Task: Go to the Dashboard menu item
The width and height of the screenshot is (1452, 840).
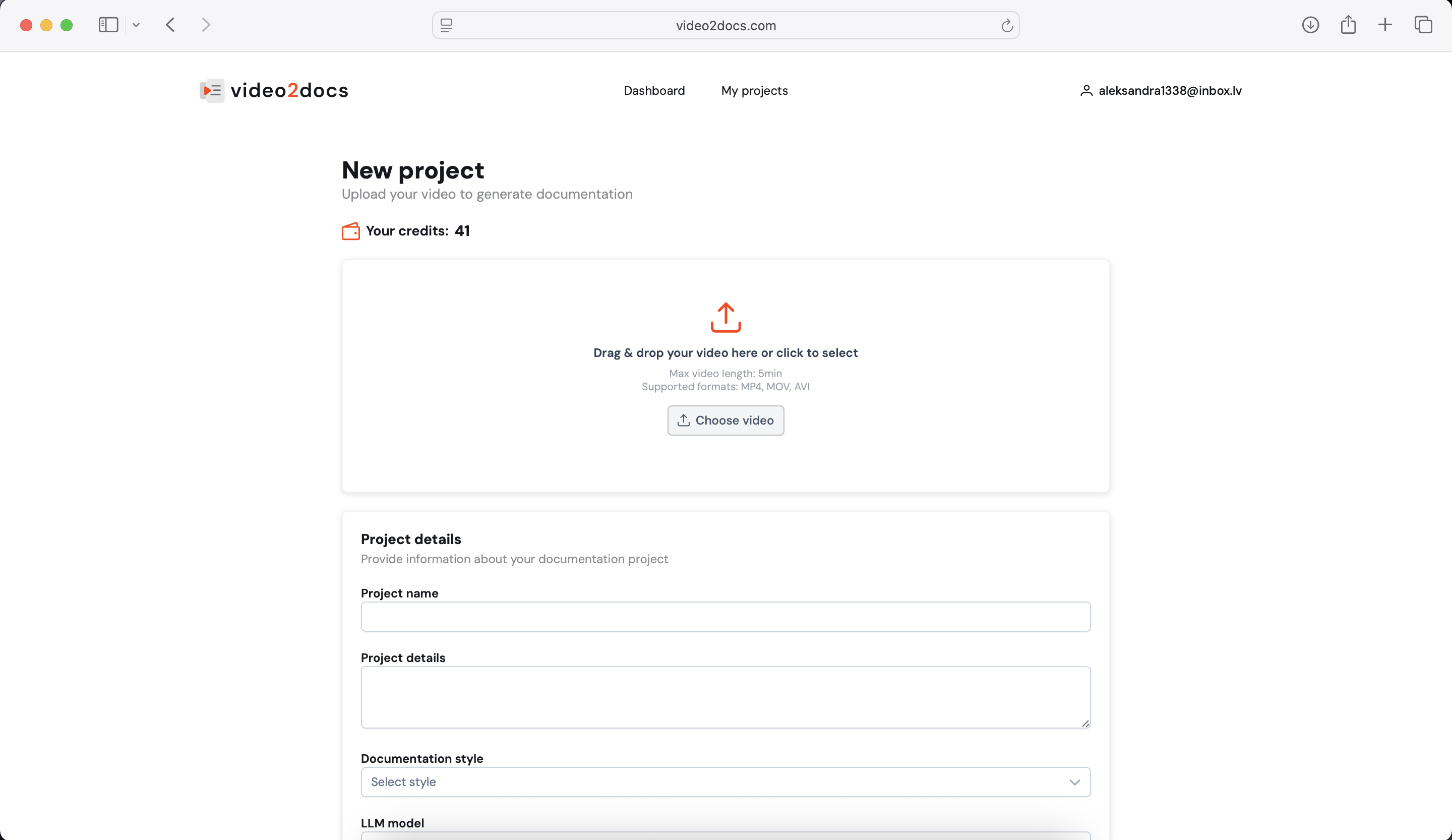Action: point(654,90)
